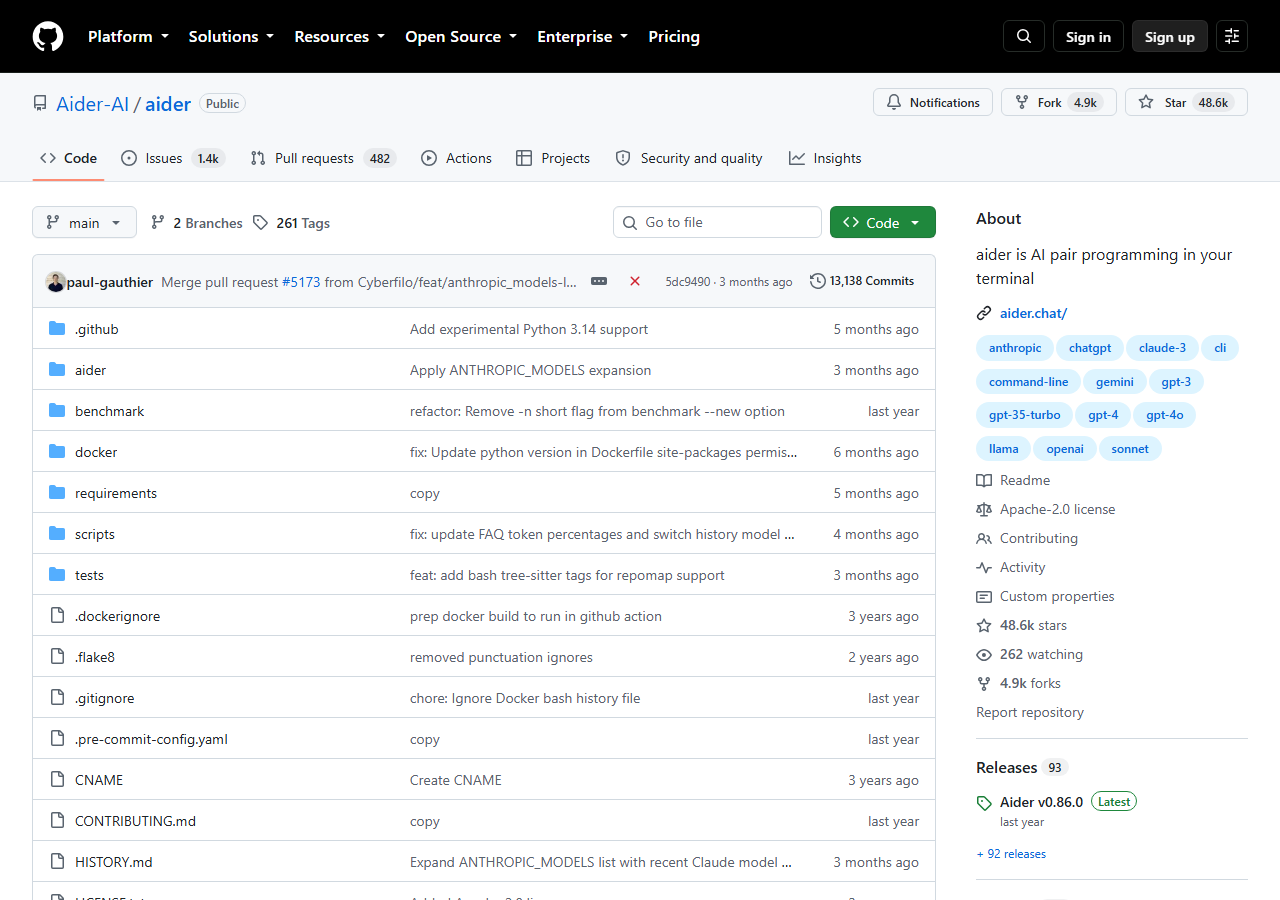Expand the Open Source menu
The width and height of the screenshot is (1280, 900).
(461, 37)
